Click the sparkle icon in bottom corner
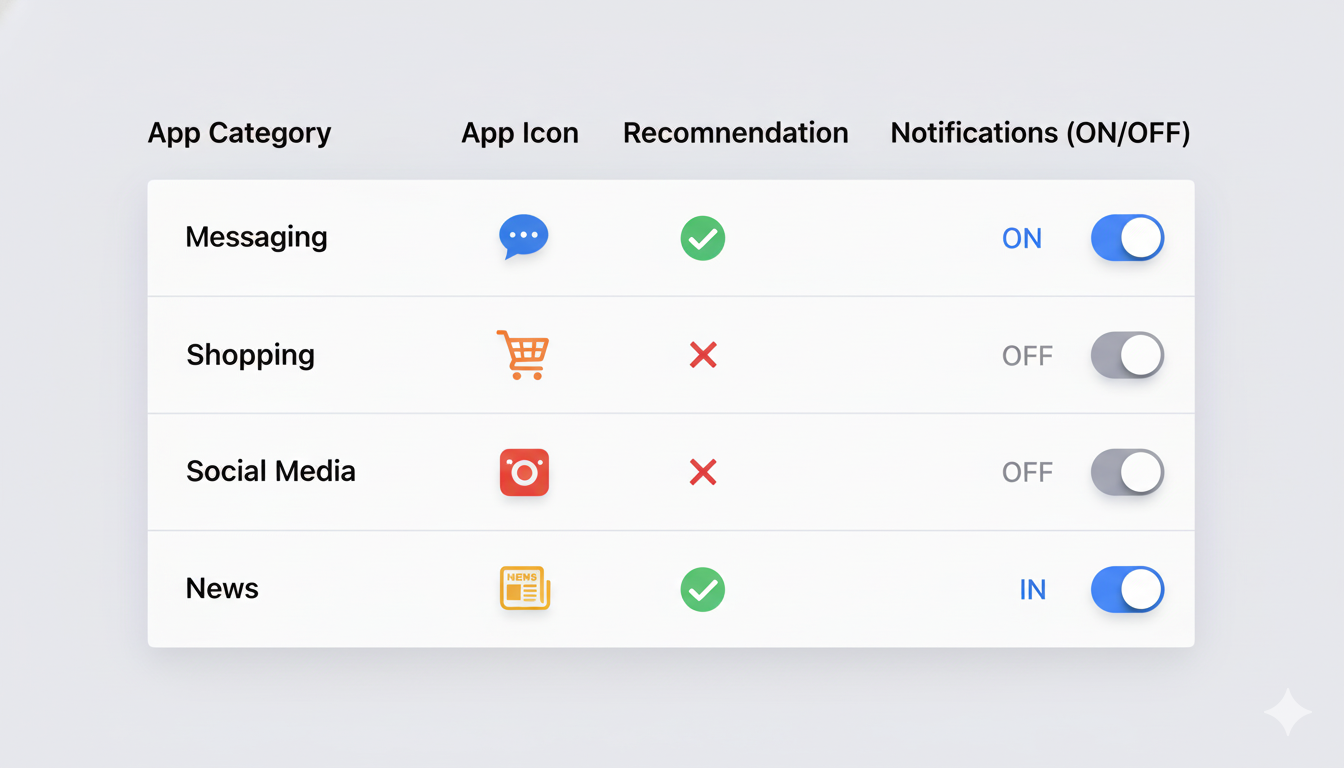Viewport: 1344px width, 768px height. (x=1287, y=712)
